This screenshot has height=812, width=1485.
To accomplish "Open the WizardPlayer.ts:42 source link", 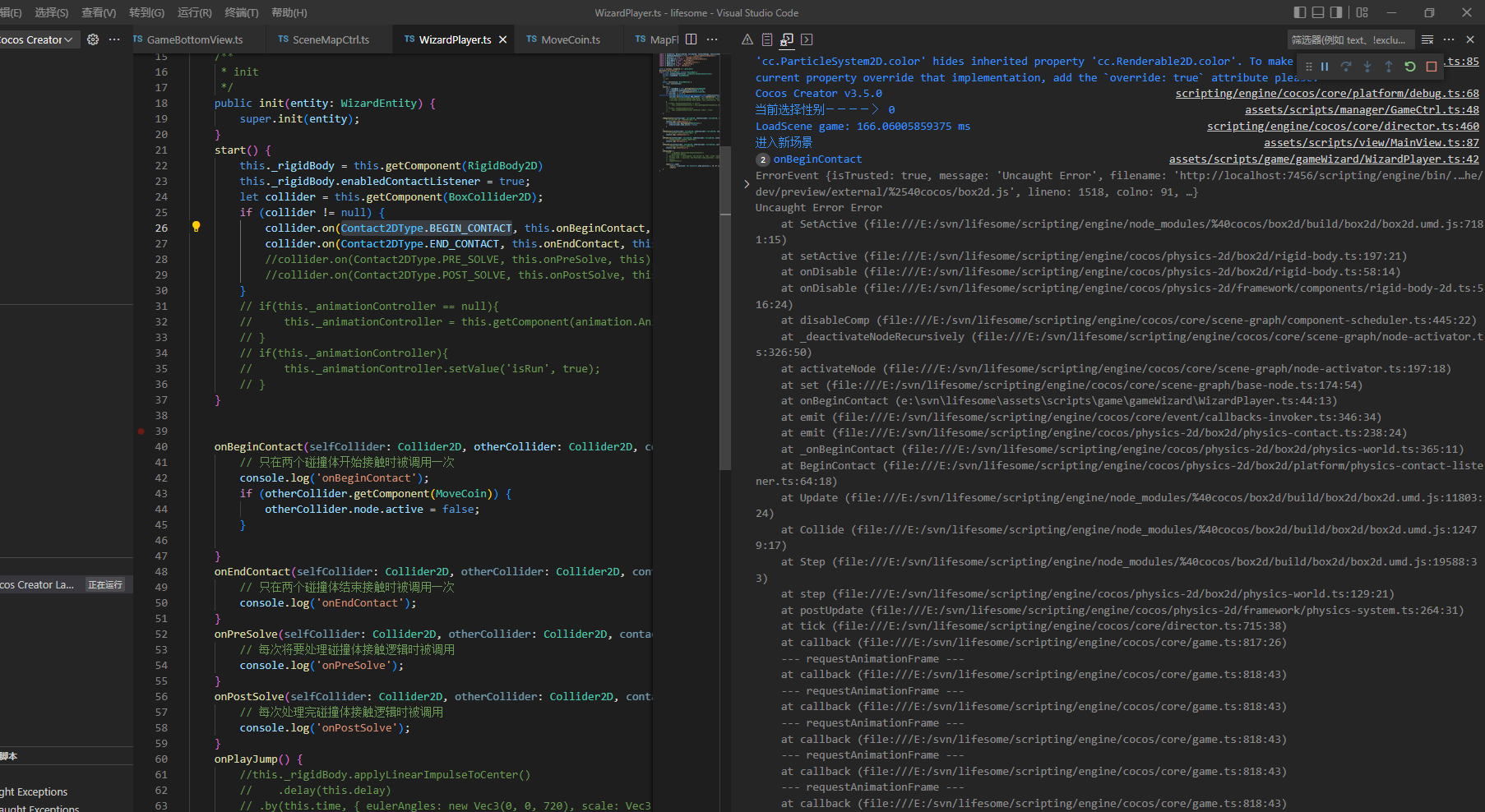I will 1323,159.
